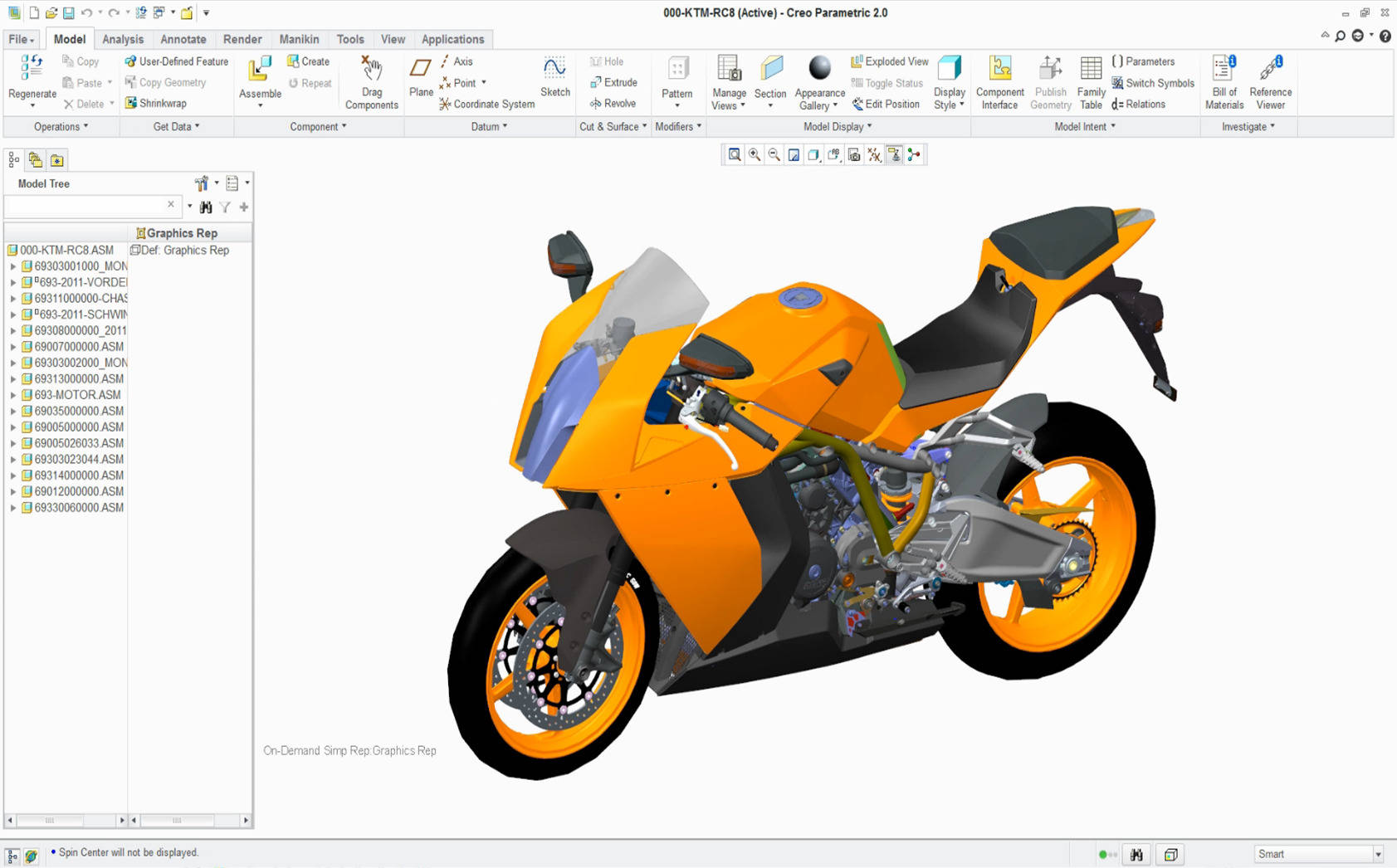Expand the 69330060000.ASM tree node
This screenshot has height=868, width=1397.
12,508
